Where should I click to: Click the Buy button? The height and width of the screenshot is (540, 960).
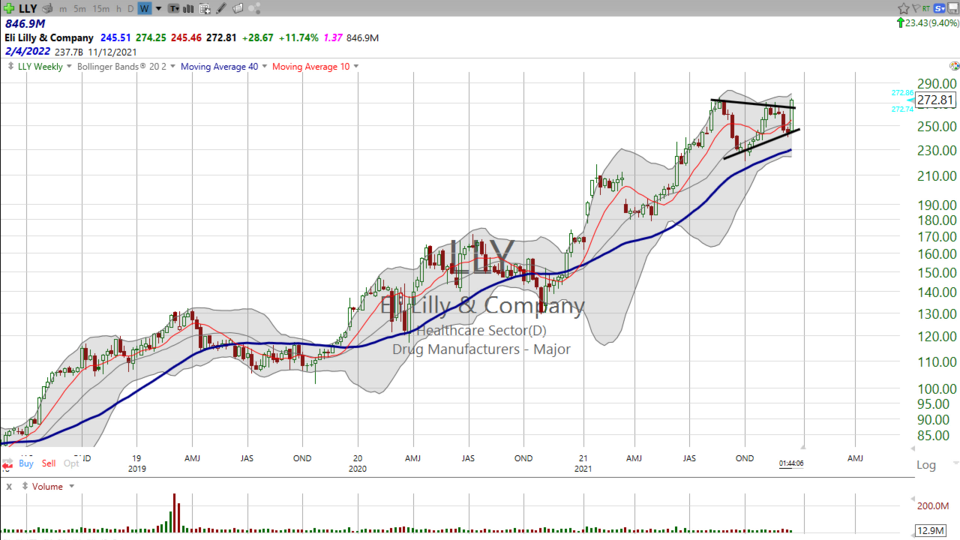pyautogui.click(x=26, y=463)
